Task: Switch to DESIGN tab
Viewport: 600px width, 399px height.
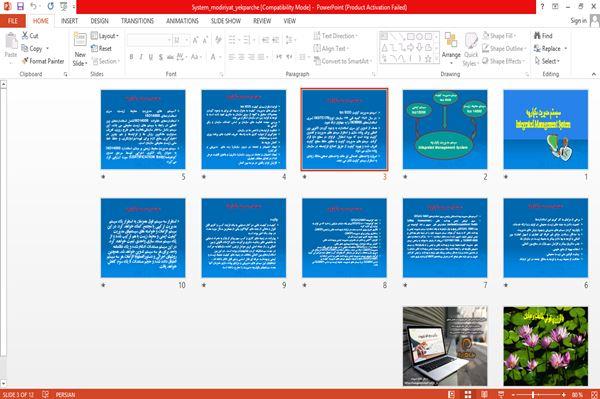Action: (x=99, y=21)
